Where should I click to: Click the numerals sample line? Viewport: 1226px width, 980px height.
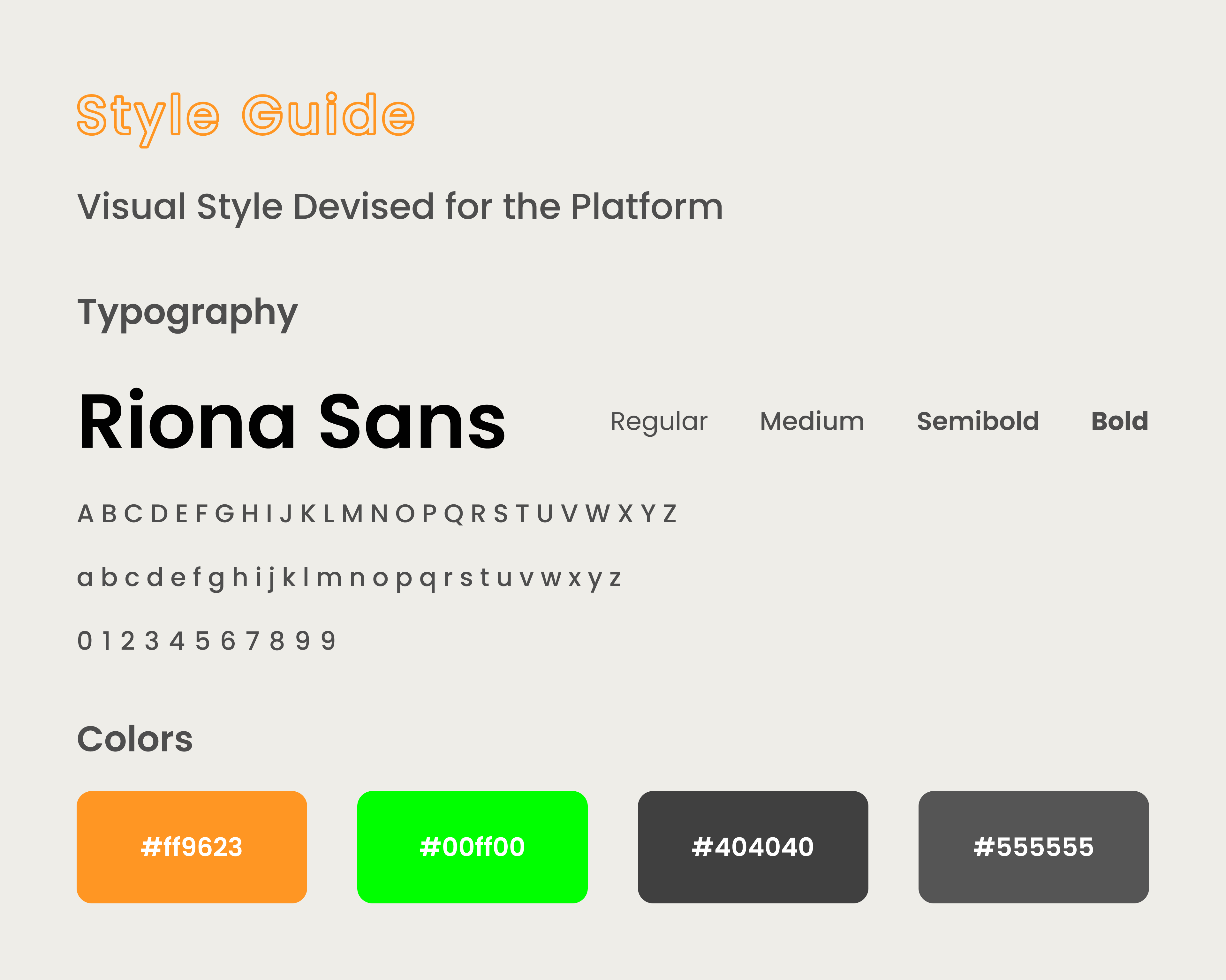[207, 641]
